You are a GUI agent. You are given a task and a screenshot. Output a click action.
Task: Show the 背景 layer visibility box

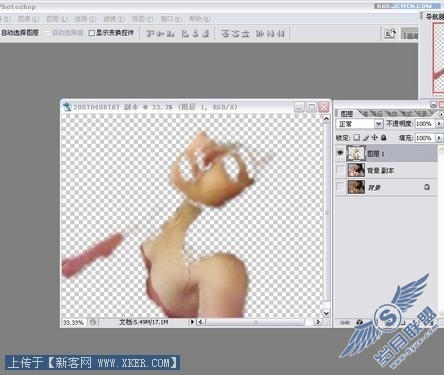(x=340, y=187)
